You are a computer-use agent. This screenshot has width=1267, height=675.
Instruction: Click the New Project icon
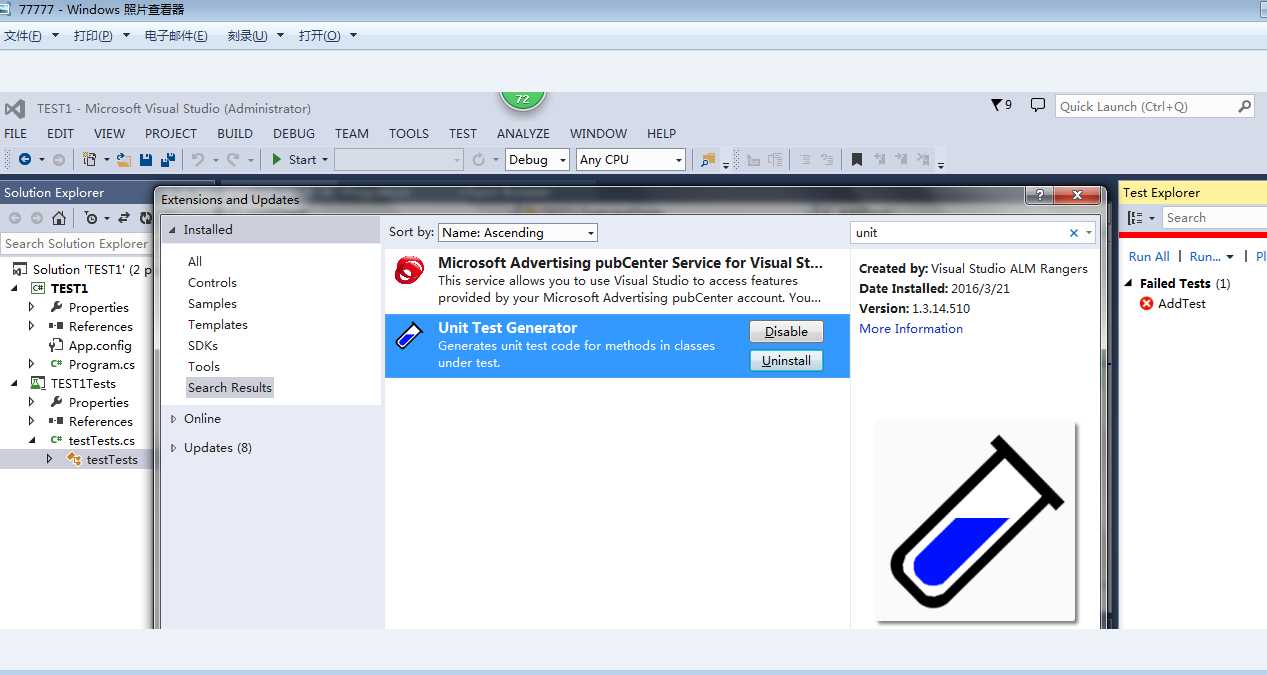click(90, 159)
